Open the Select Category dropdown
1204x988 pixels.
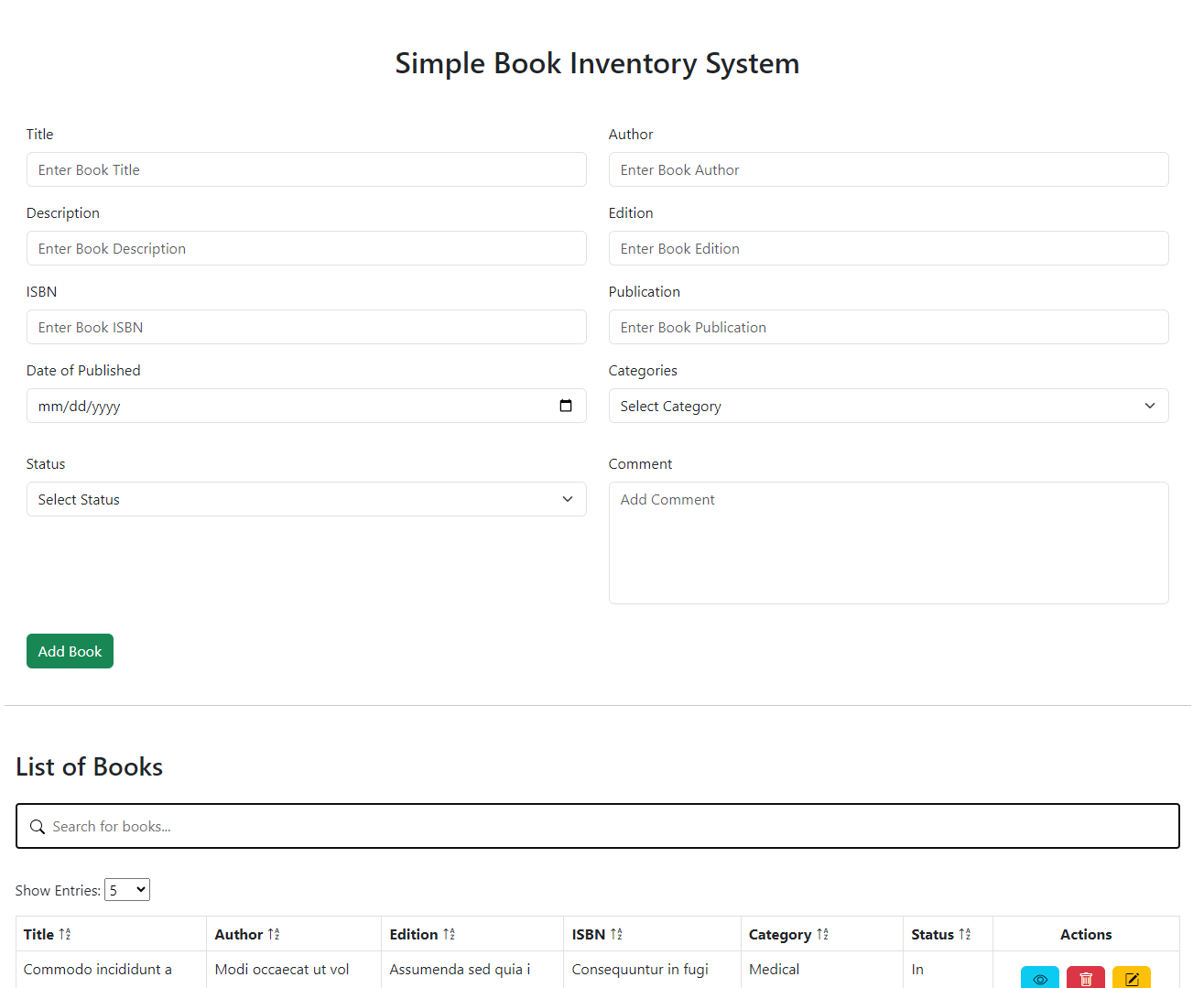click(x=888, y=406)
